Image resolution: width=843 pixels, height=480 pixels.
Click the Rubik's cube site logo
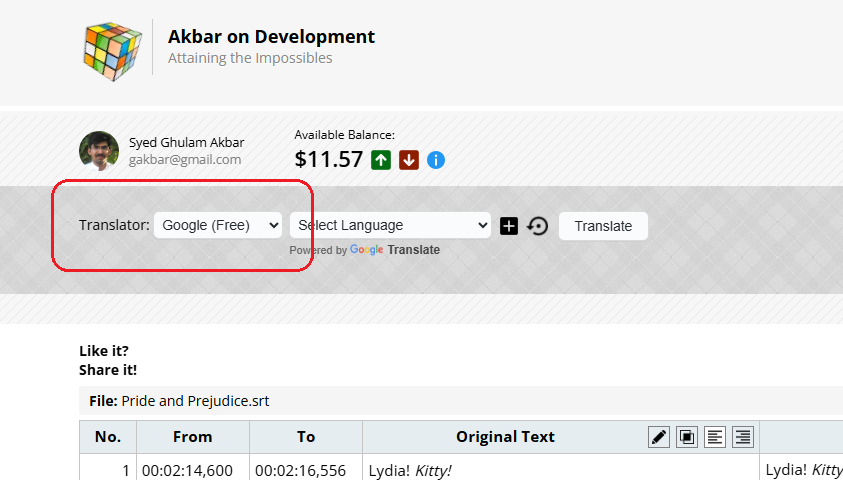point(113,47)
